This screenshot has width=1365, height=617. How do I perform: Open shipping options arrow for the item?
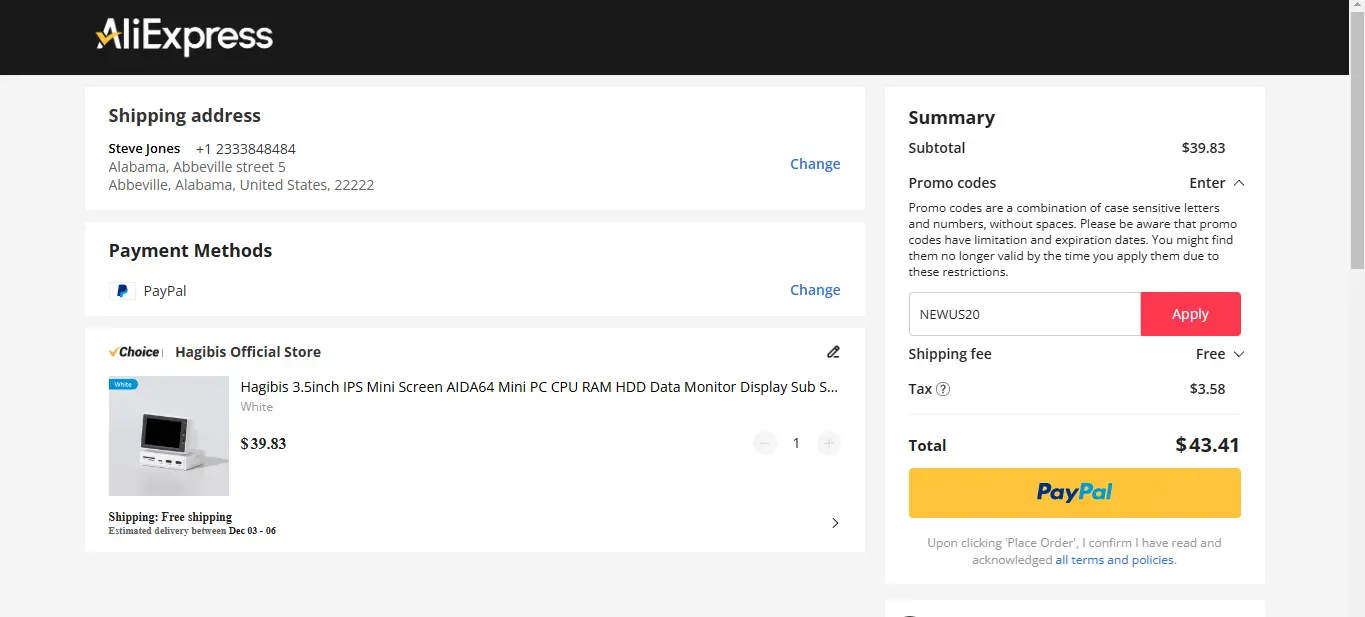[x=835, y=523]
